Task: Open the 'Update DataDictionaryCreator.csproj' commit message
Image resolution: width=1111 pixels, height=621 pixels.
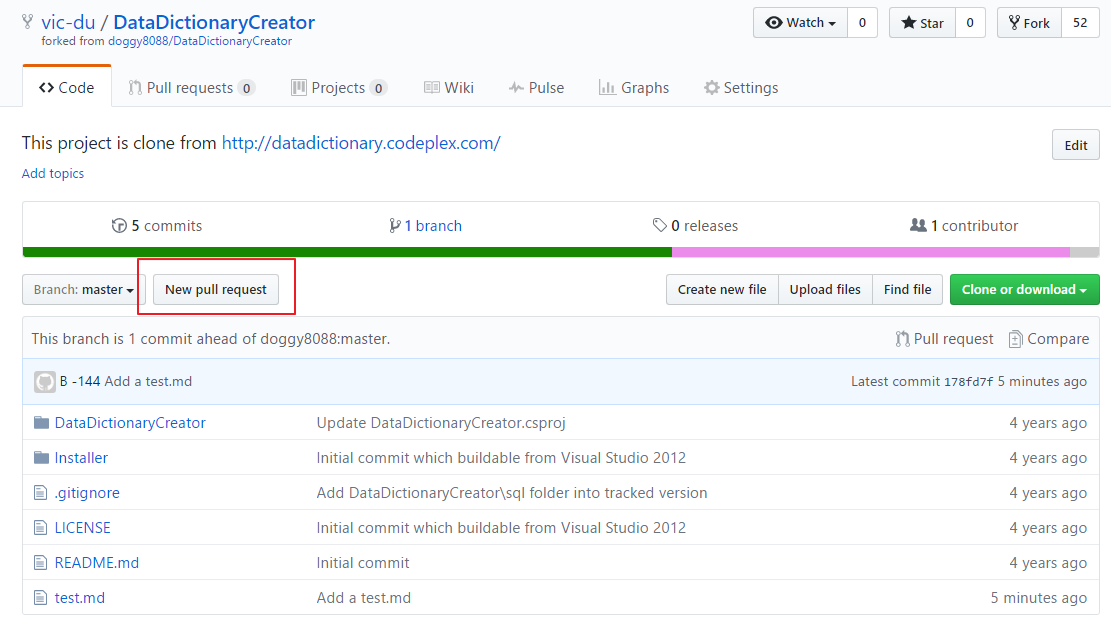Action: coord(441,423)
